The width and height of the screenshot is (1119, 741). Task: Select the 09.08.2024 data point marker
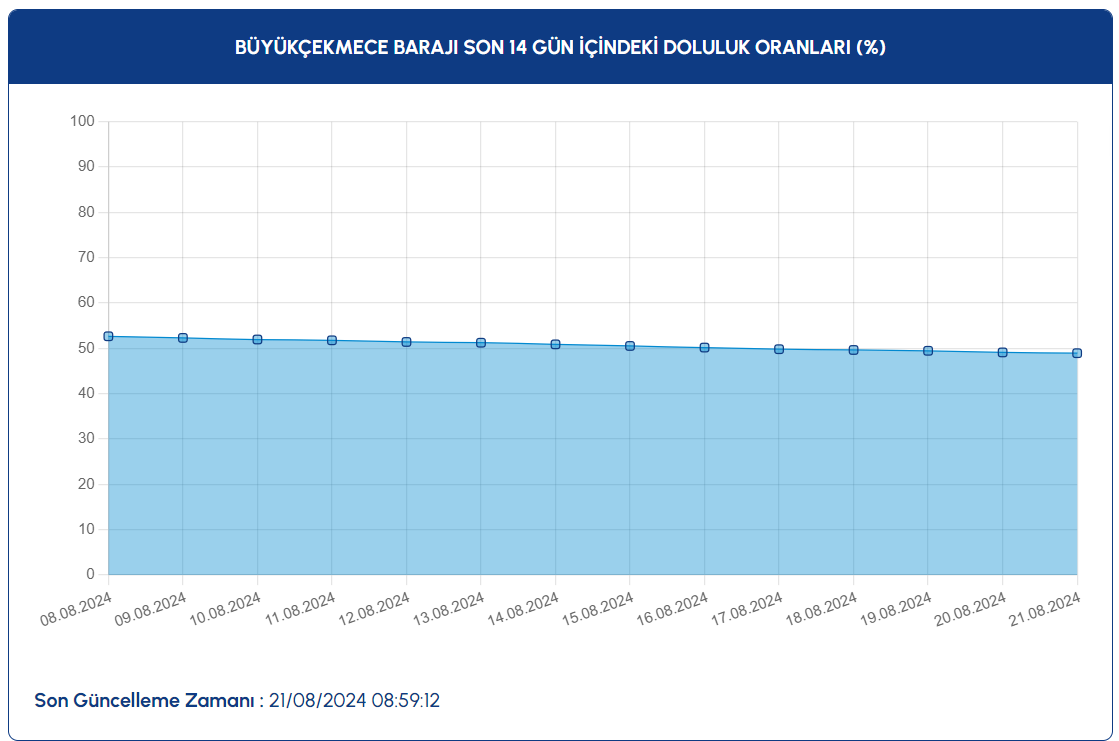pos(183,338)
